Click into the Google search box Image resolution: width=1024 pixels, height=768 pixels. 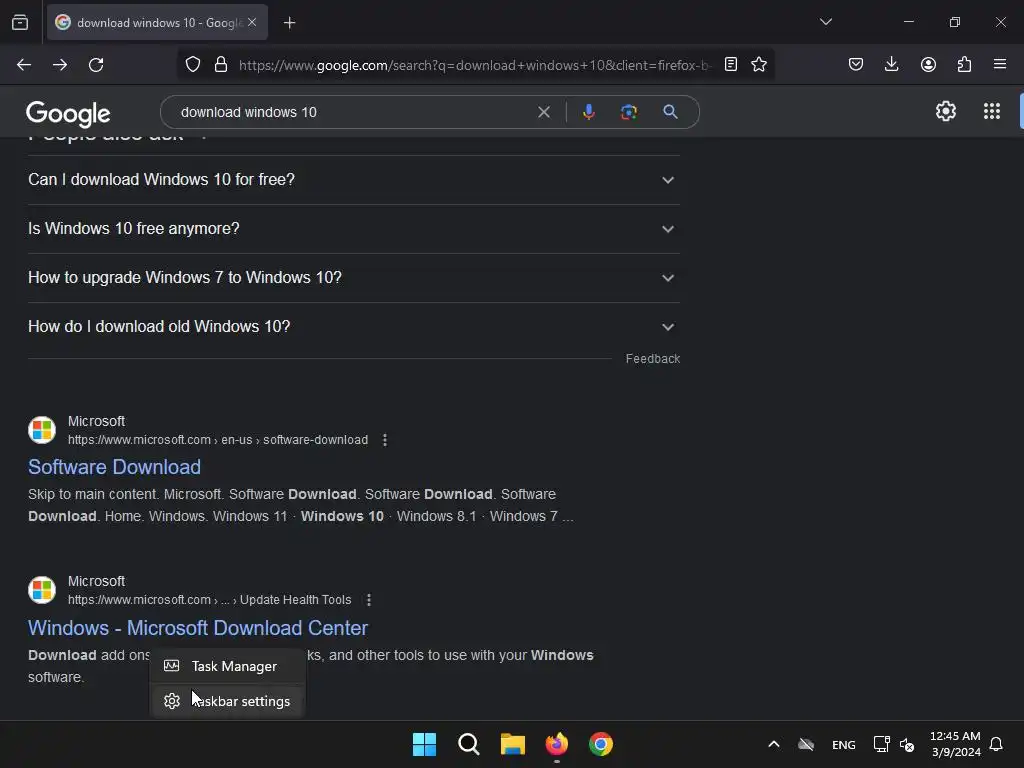click(353, 112)
